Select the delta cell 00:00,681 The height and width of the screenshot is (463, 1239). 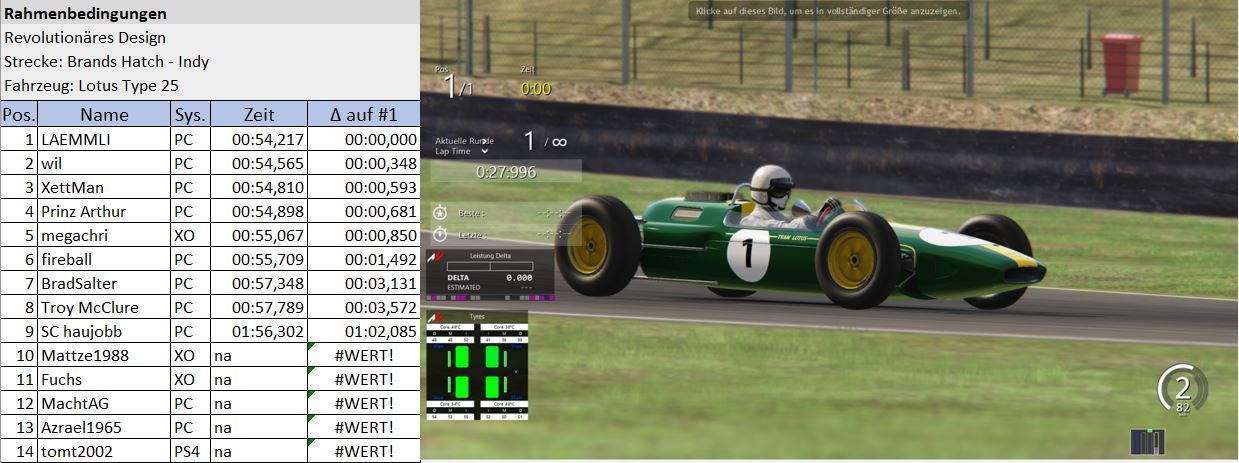(x=364, y=211)
